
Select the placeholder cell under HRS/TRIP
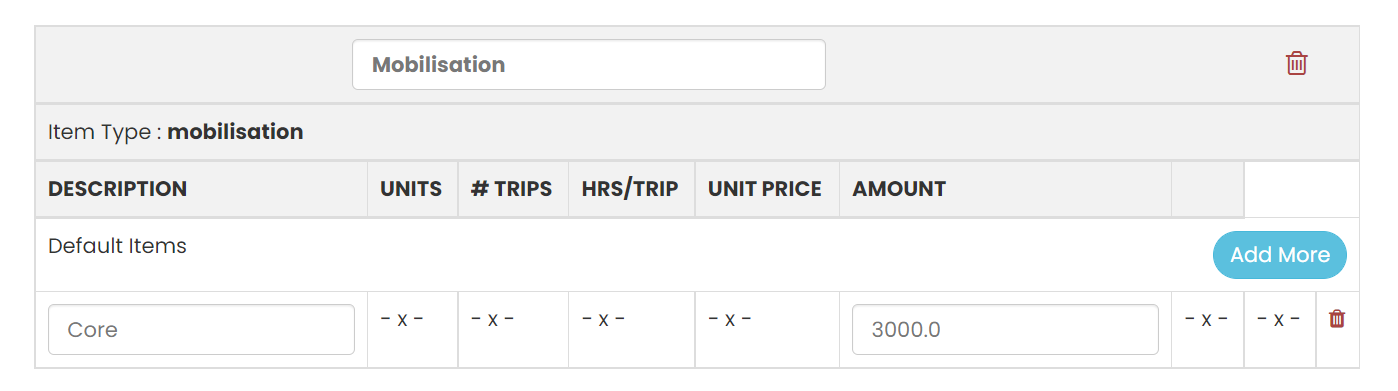tap(603, 320)
